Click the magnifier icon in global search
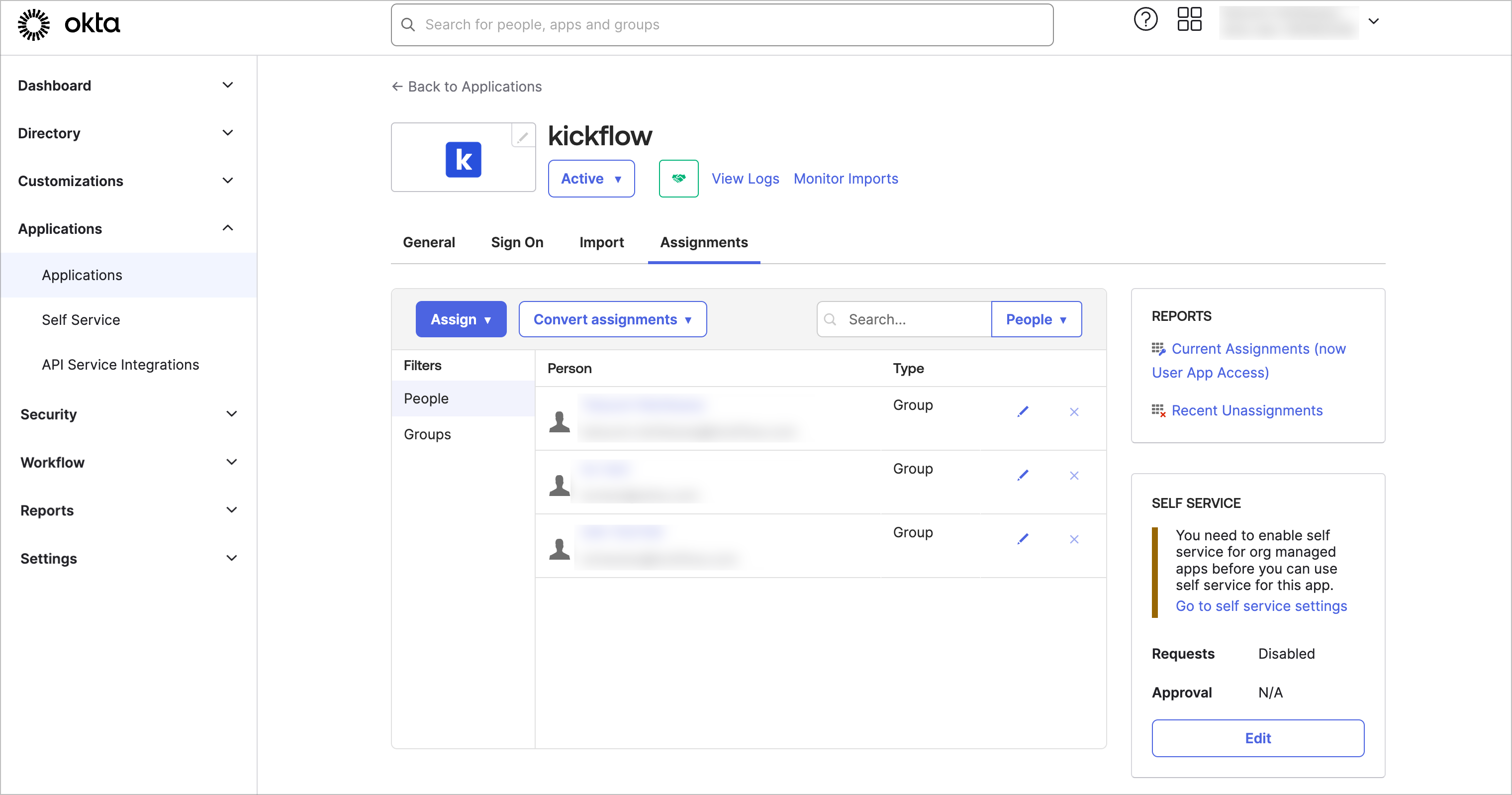This screenshot has width=1512, height=795. tap(408, 25)
